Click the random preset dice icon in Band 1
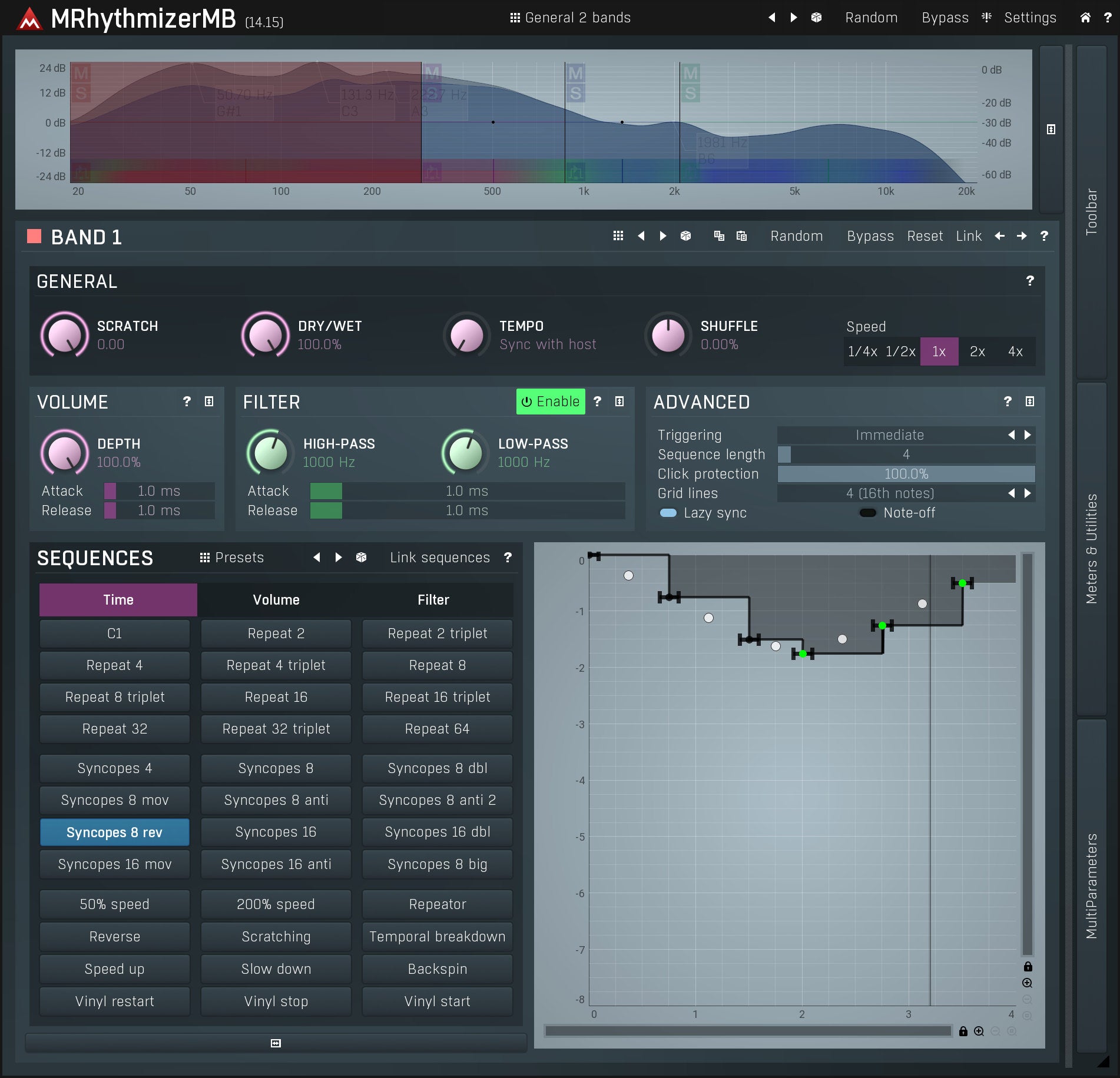Viewport: 1120px width, 1078px height. point(685,236)
